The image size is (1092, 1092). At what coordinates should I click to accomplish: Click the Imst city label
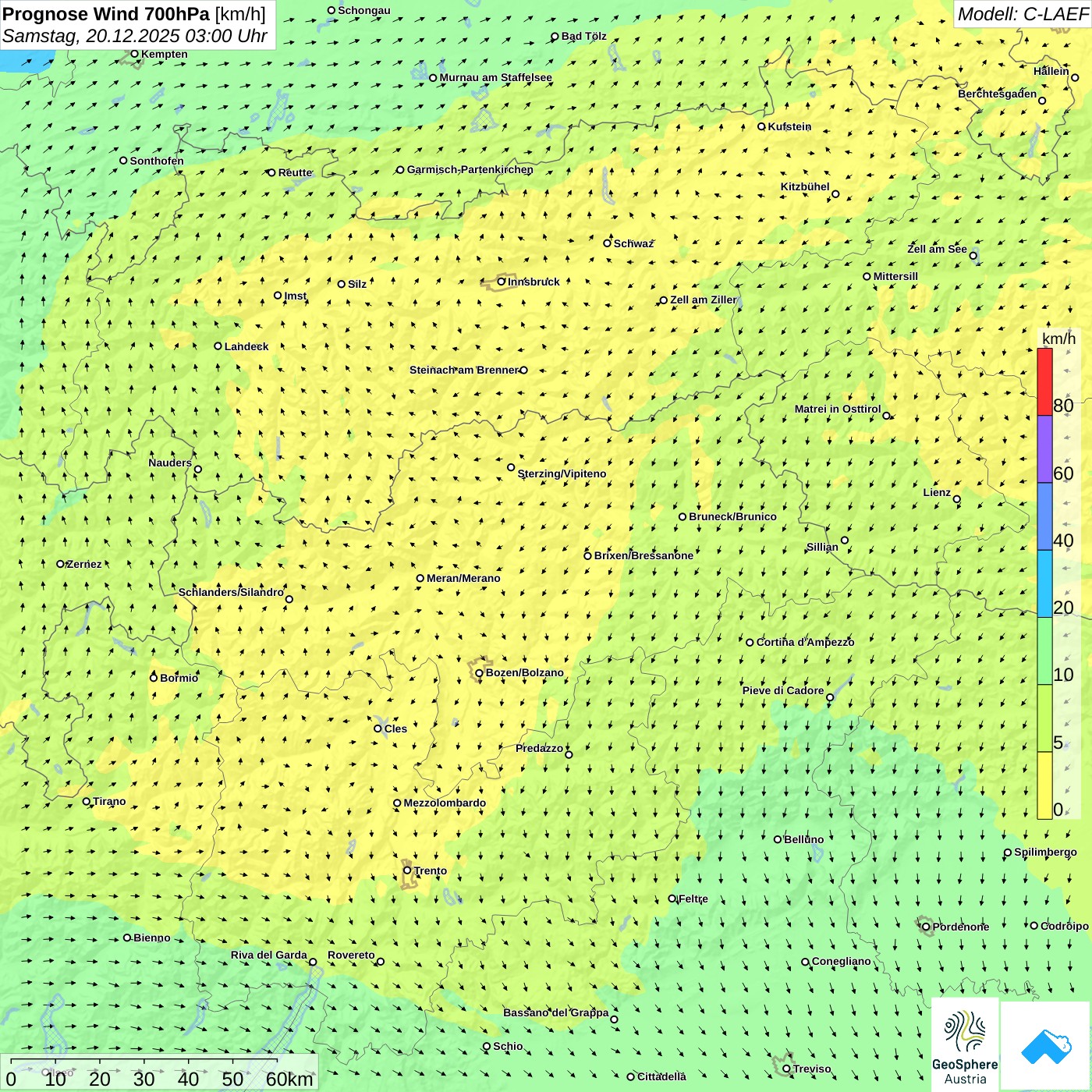coord(296,296)
